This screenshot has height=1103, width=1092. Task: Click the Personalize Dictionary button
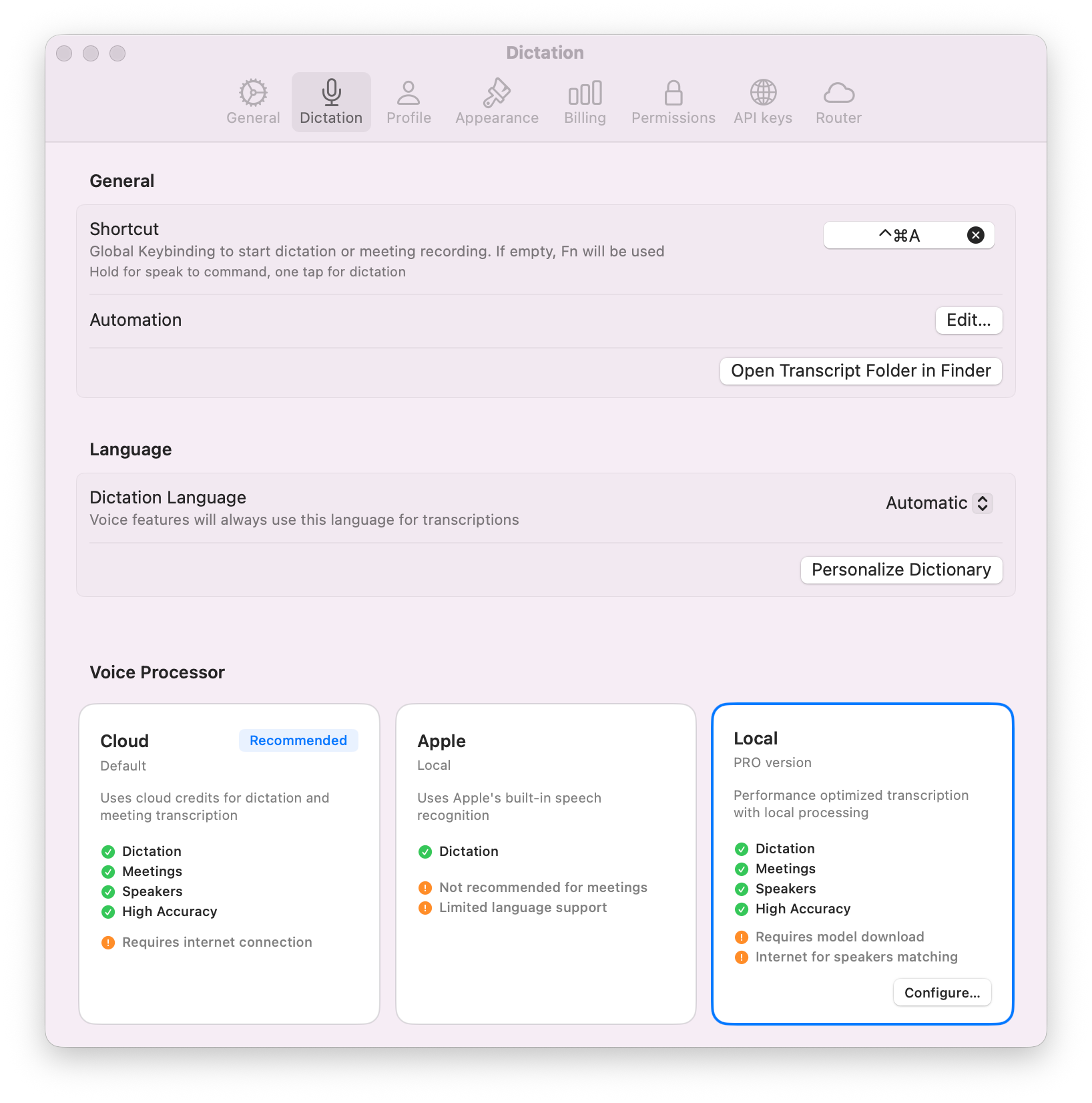click(x=901, y=570)
